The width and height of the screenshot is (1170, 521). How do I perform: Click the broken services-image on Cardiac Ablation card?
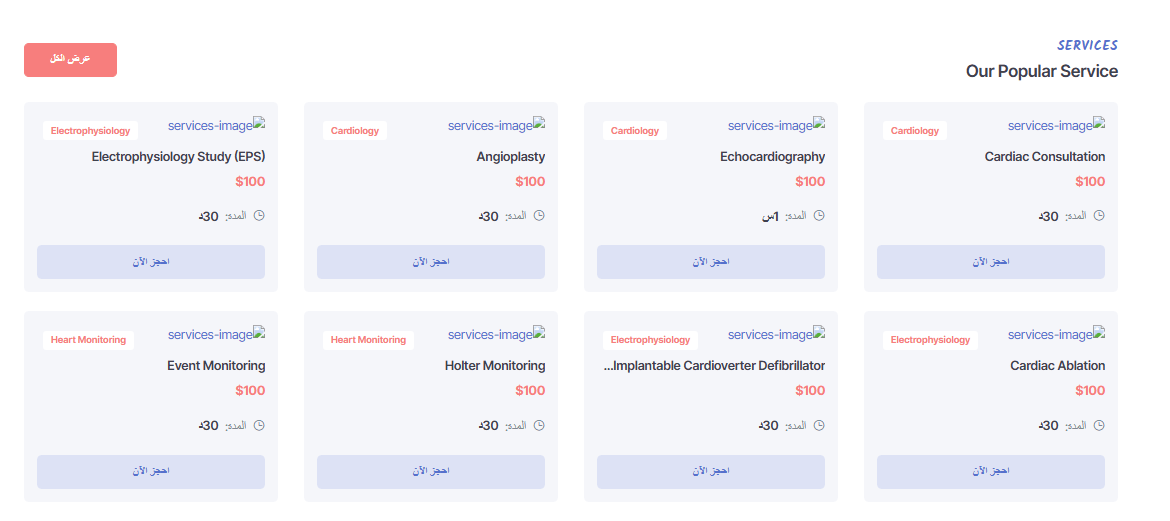click(x=1056, y=335)
